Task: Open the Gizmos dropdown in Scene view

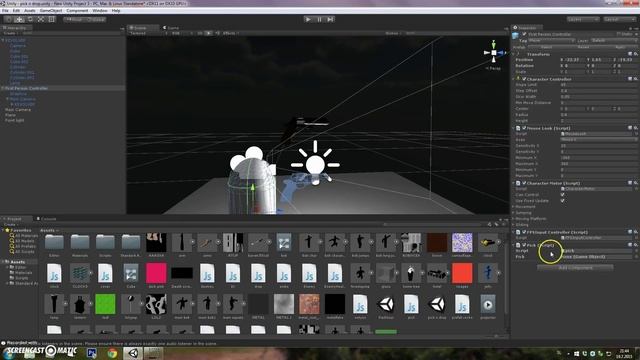Action: [x=393, y=33]
